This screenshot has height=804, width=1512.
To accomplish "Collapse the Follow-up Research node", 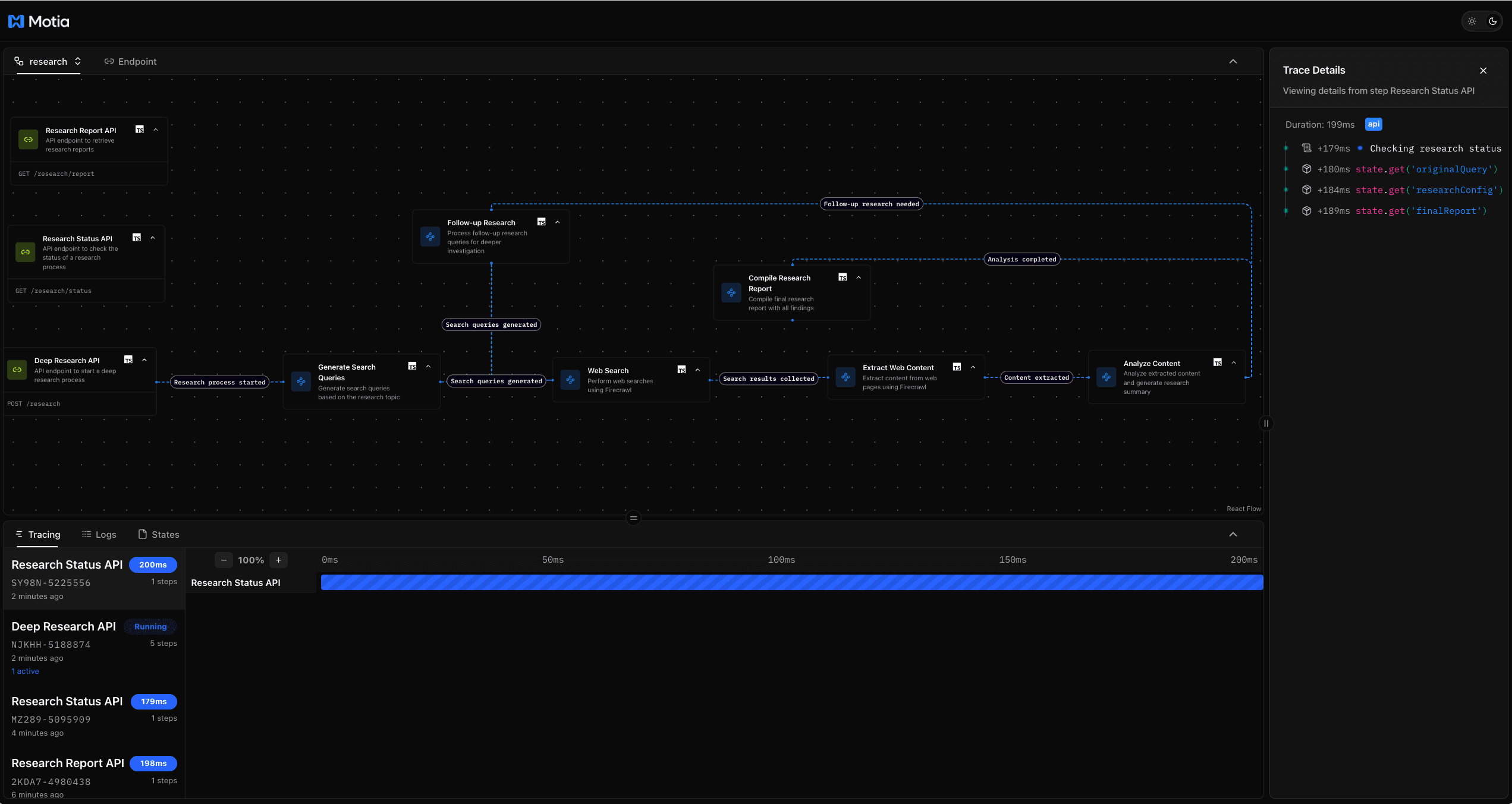I will pos(557,222).
